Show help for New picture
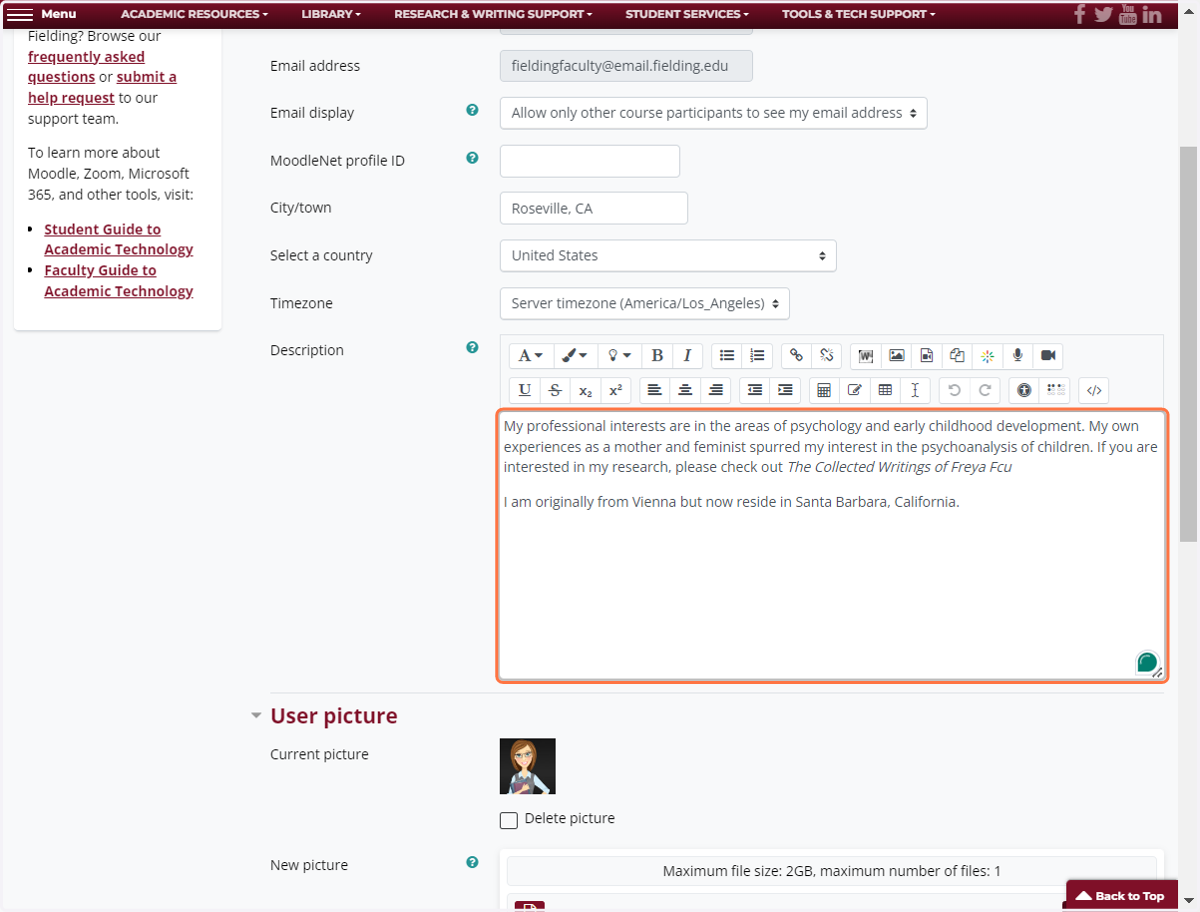 pos(473,862)
